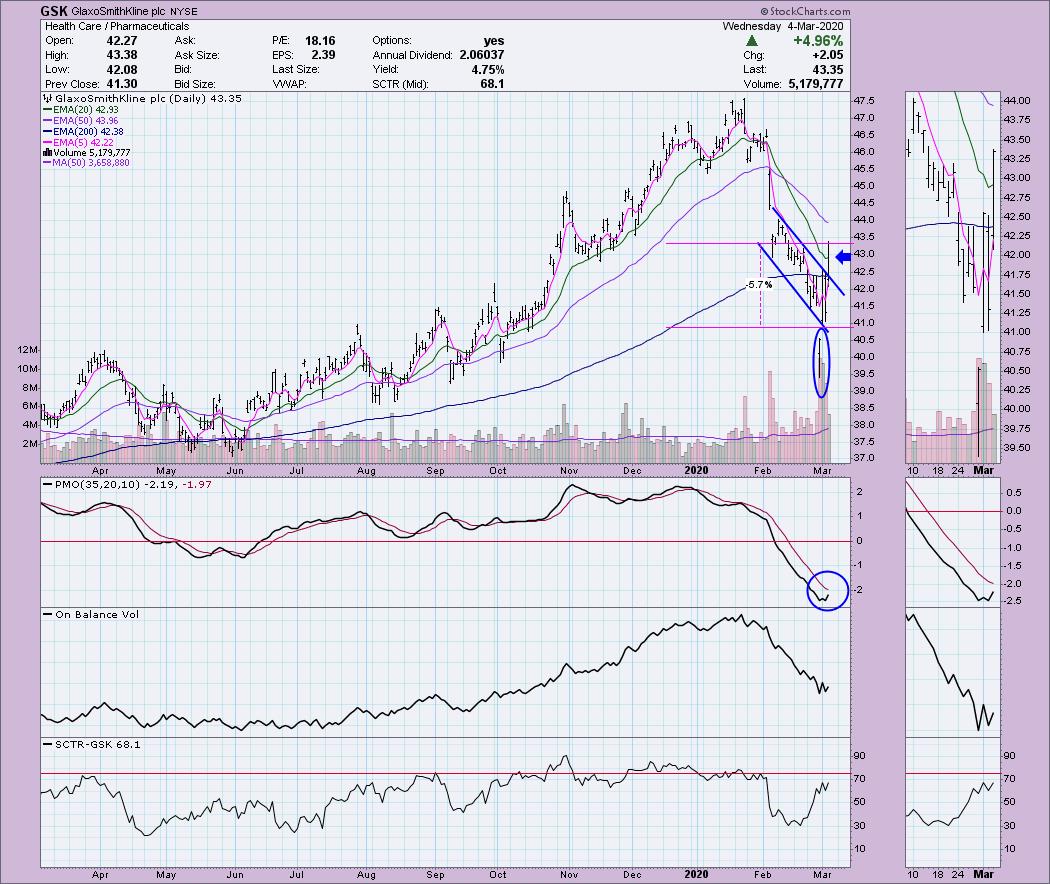Click the 2020 year label on price axis
This screenshot has width=1050, height=884.
696,471
